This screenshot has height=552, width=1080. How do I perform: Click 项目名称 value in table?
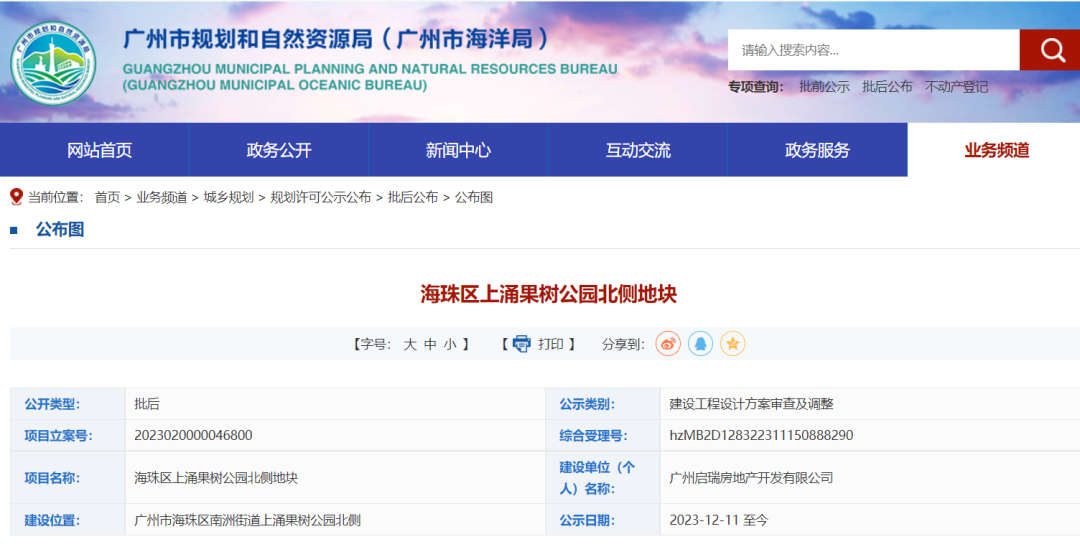(216, 478)
